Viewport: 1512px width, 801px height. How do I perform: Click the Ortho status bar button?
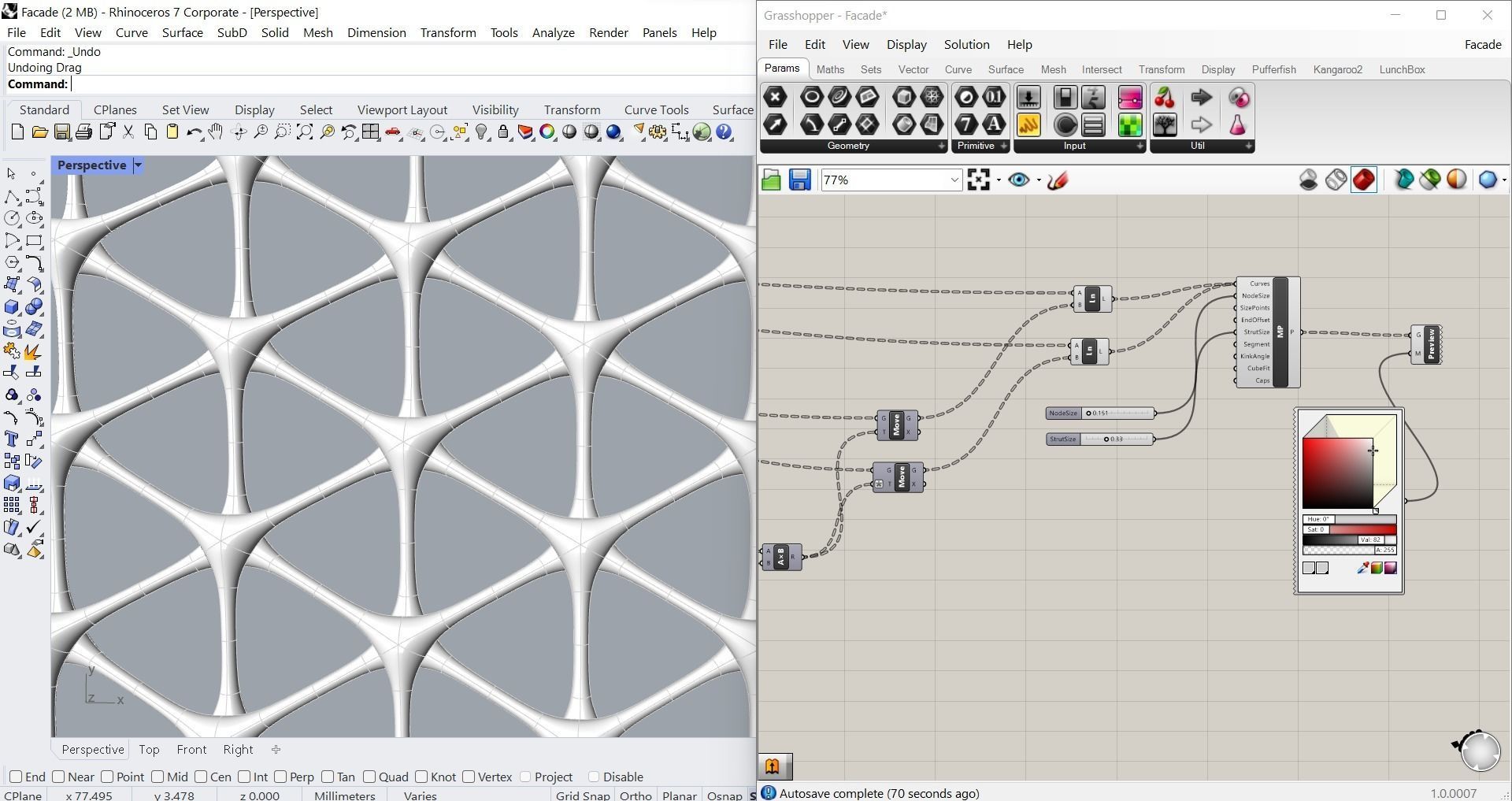pos(636,795)
